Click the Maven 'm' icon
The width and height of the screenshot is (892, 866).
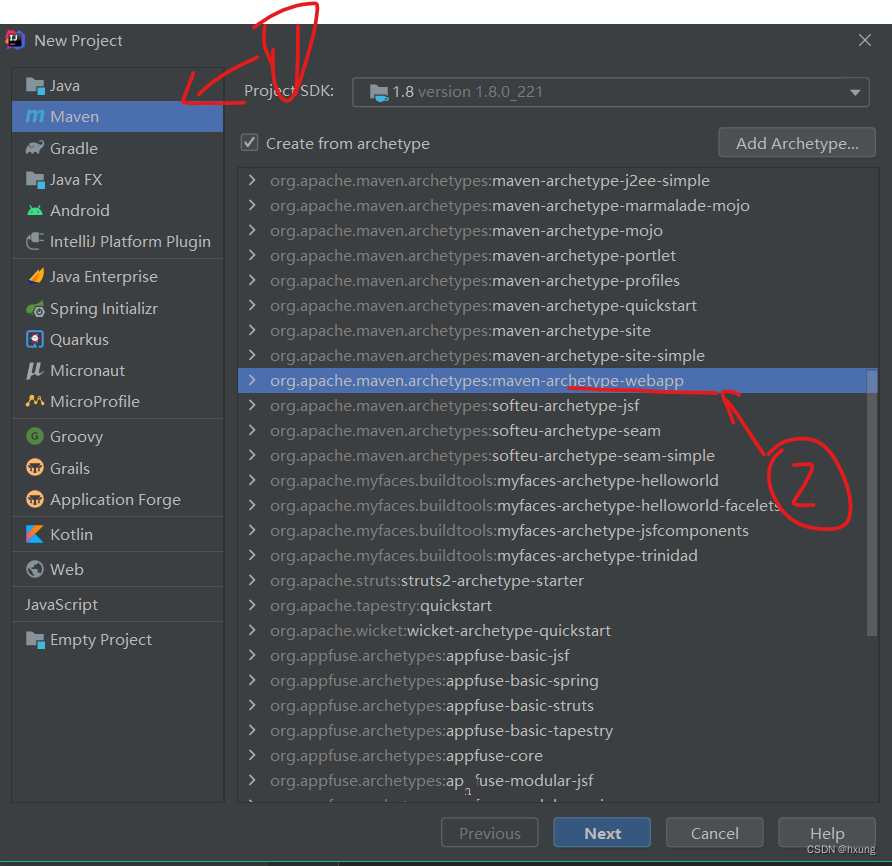click(35, 117)
